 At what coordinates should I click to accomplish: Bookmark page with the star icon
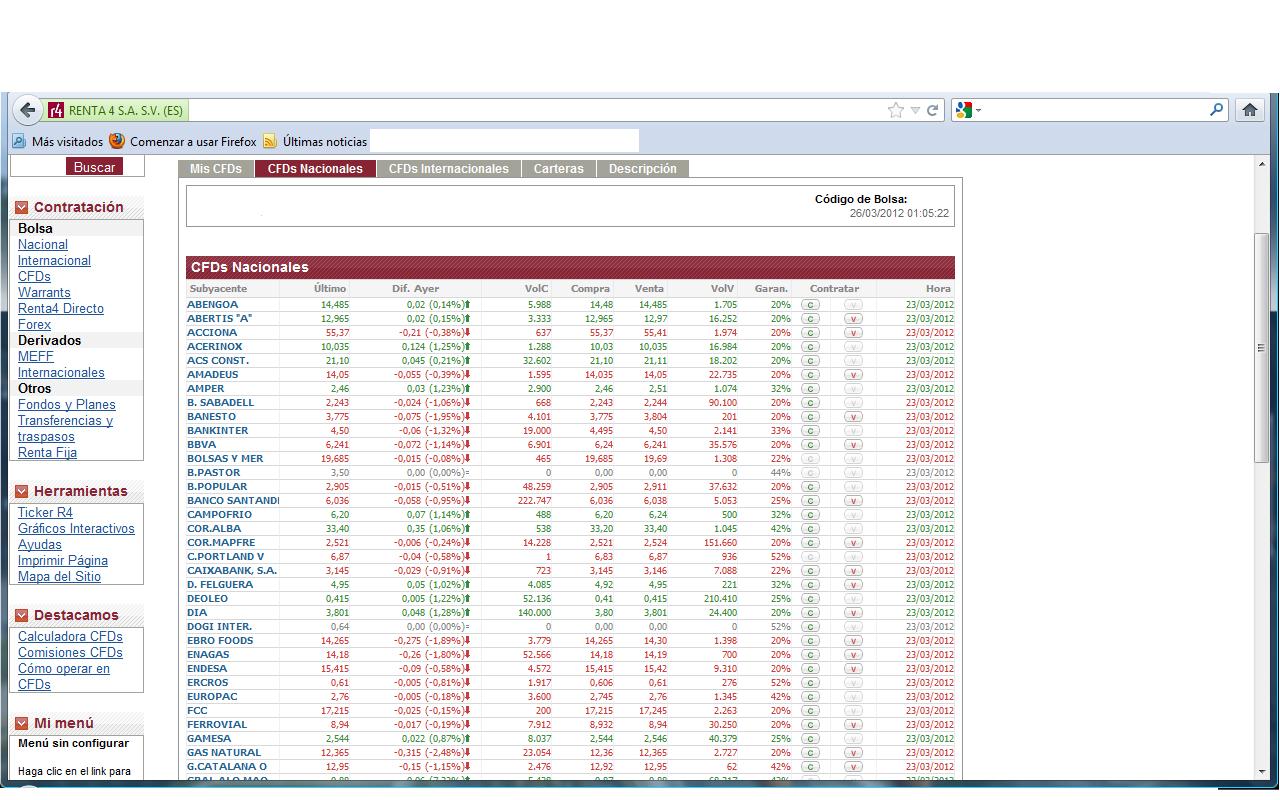click(895, 110)
